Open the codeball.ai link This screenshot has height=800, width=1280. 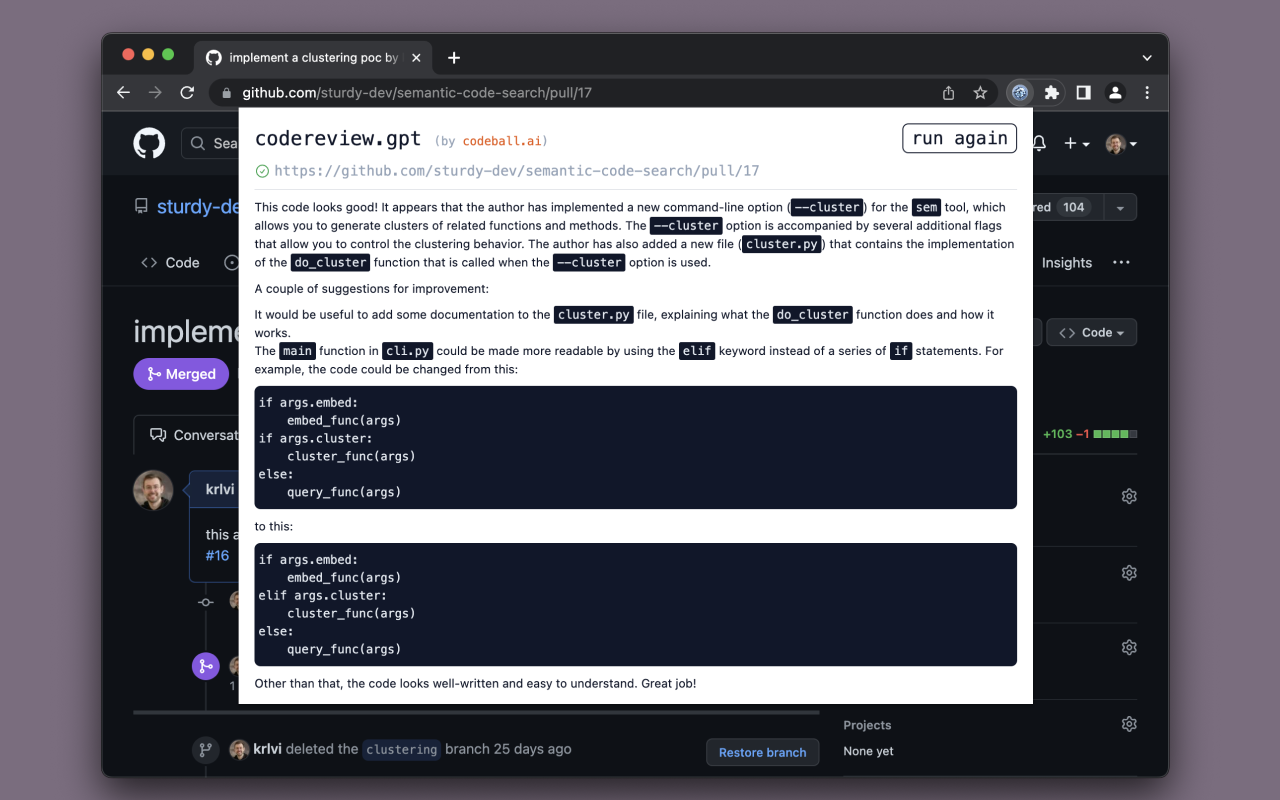tap(503, 141)
